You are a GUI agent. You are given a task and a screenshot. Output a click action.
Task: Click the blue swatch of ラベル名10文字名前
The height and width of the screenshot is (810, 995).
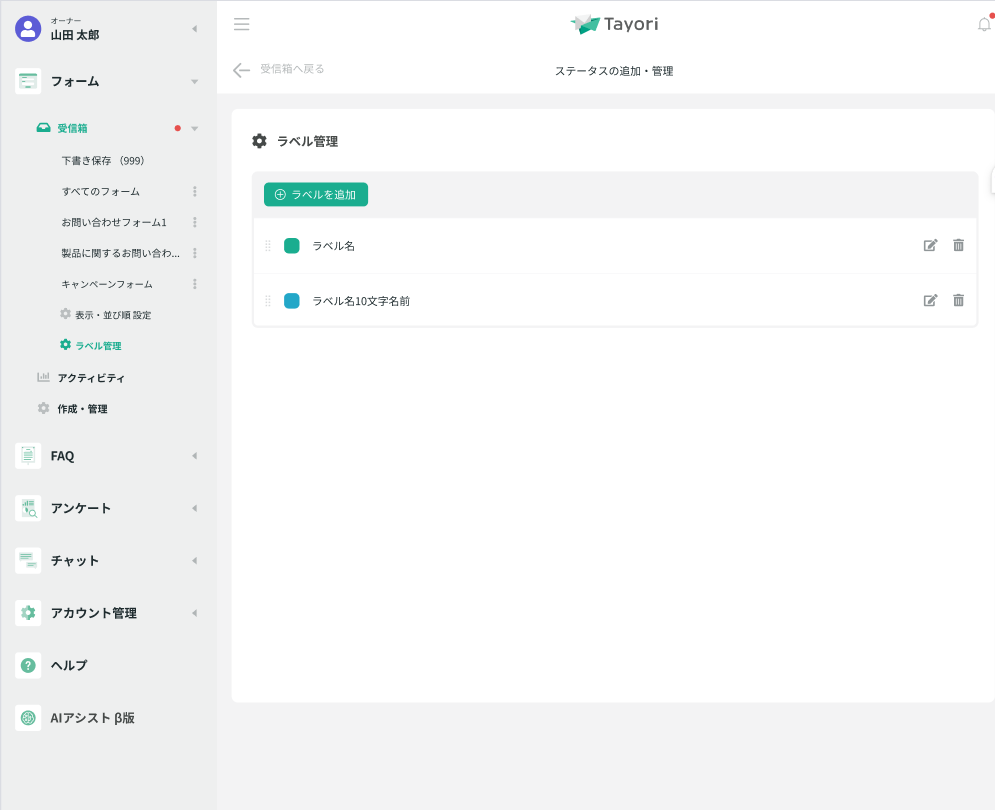pyautogui.click(x=292, y=301)
